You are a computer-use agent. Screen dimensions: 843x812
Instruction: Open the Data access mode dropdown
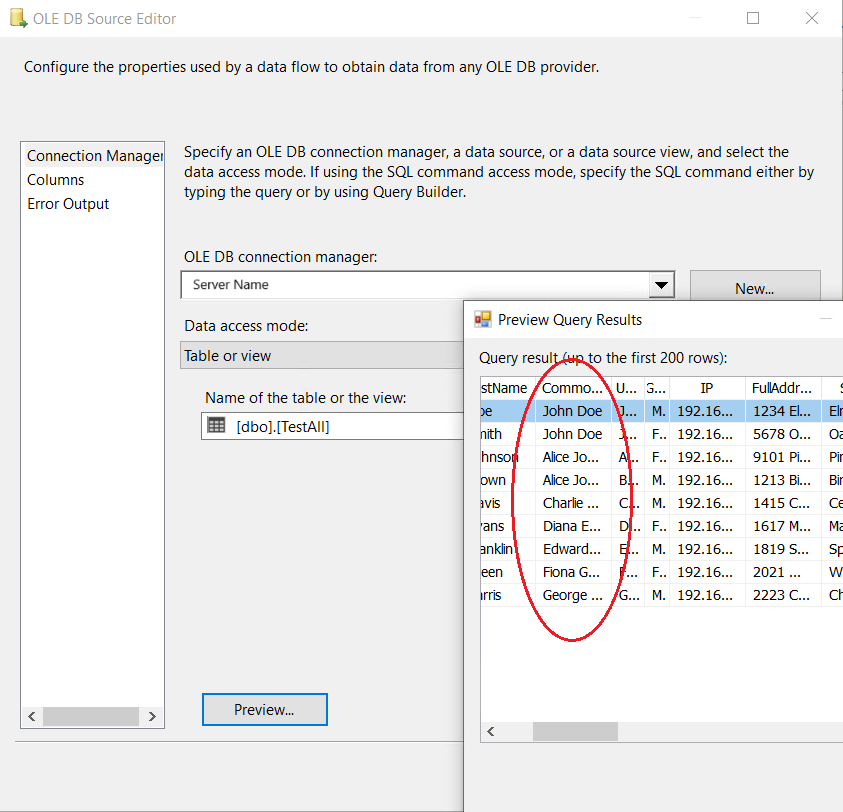coord(322,356)
